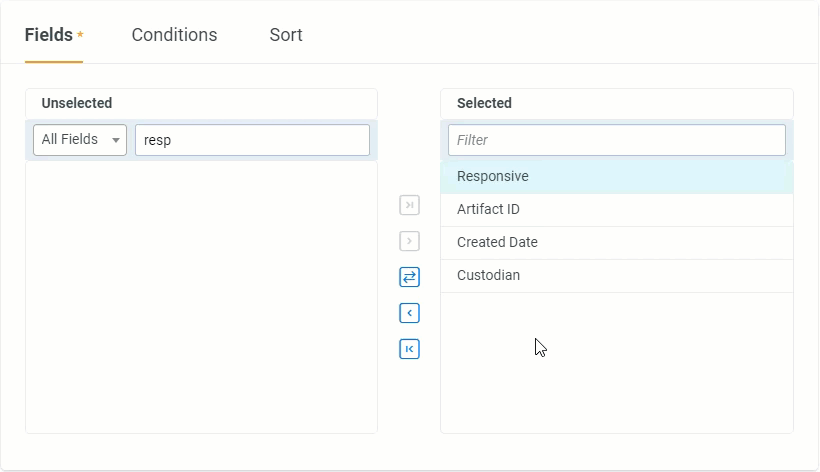The height and width of the screenshot is (472, 820).
Task: Open the Sort tab
Action: (286, 35)
